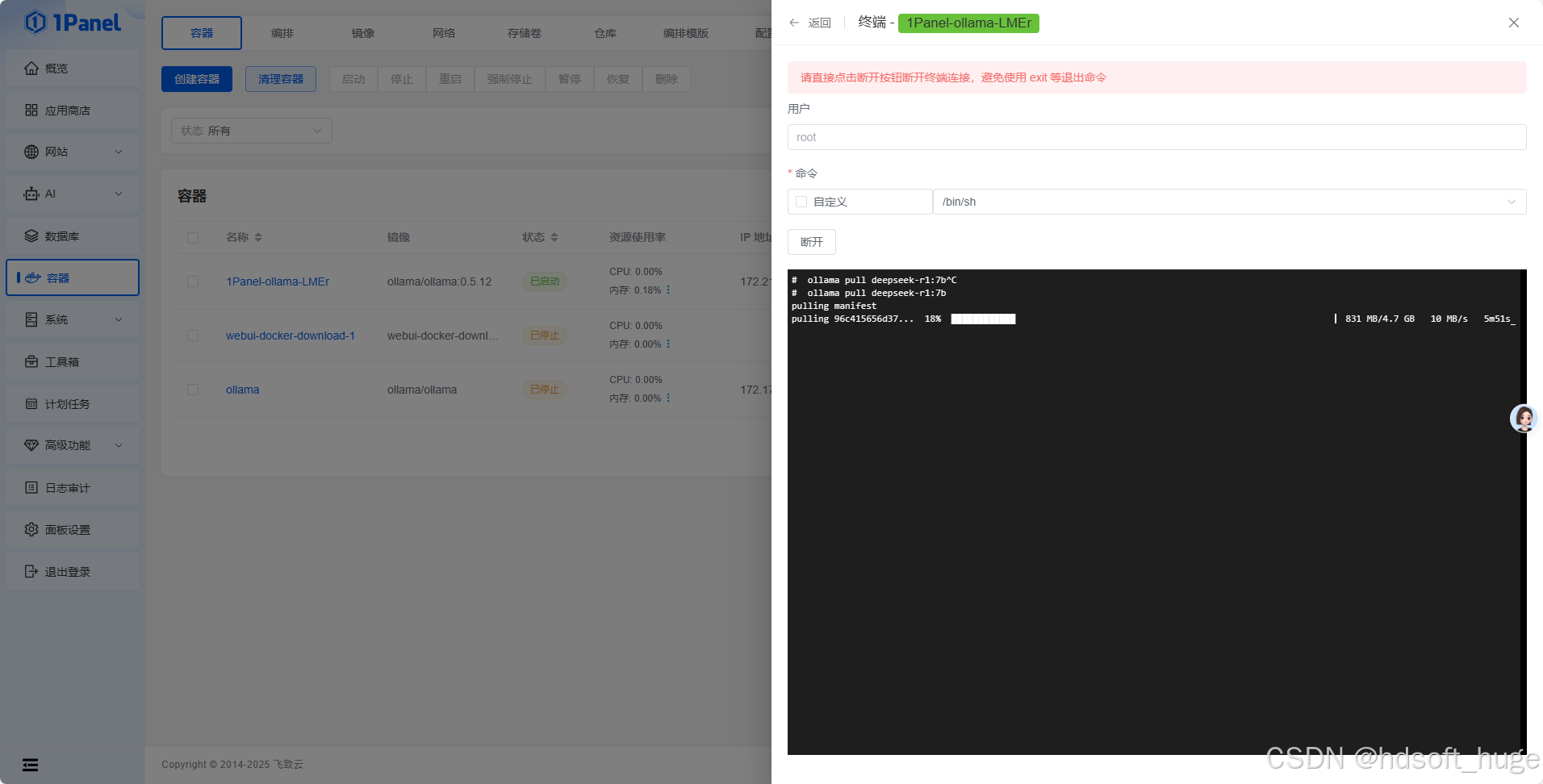Click the Scheduled tasks calendar icon
This screenshot has width=1543, height=784.
(31, 403)
